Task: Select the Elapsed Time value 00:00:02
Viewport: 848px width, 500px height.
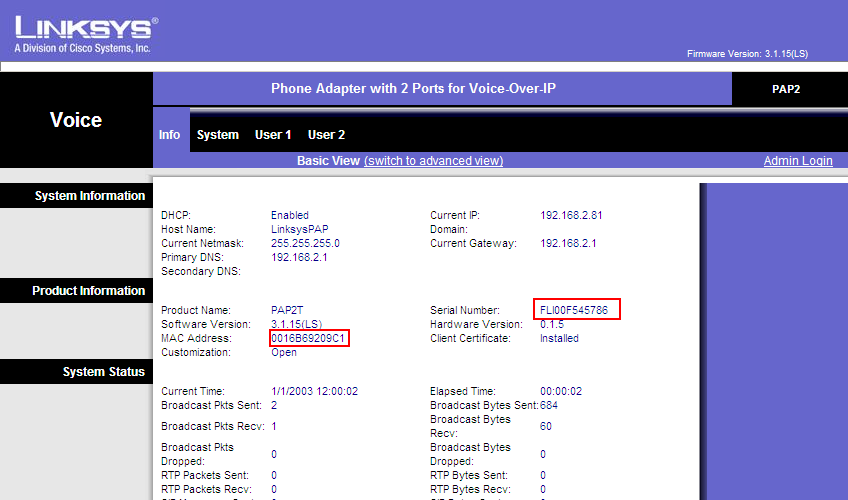Action: (561, 391)
